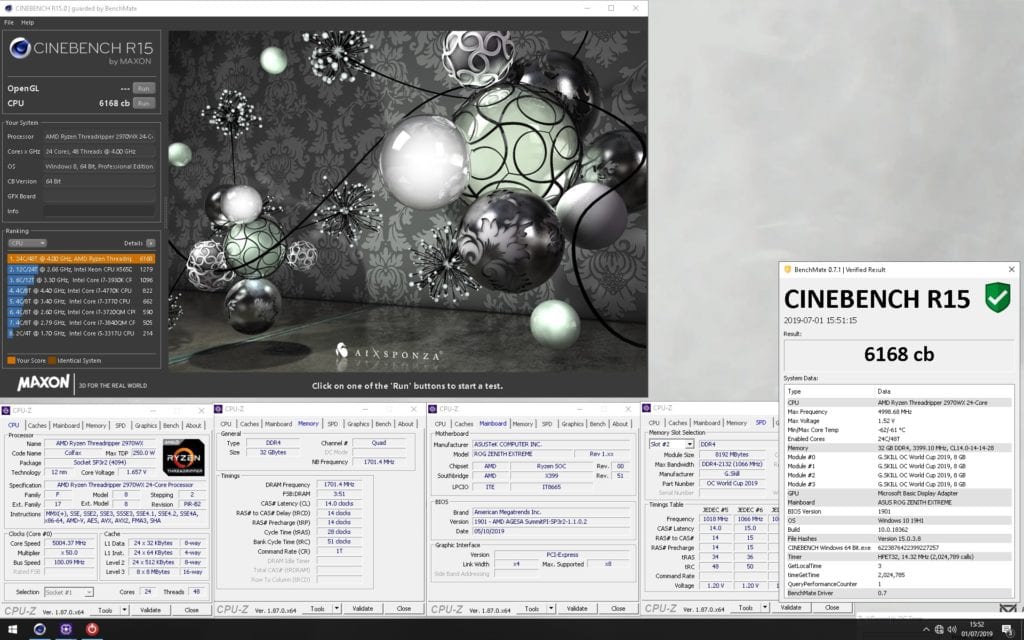
Task: Open Memory tab in the Mainboard CPU-Z window
Action: 522,424
